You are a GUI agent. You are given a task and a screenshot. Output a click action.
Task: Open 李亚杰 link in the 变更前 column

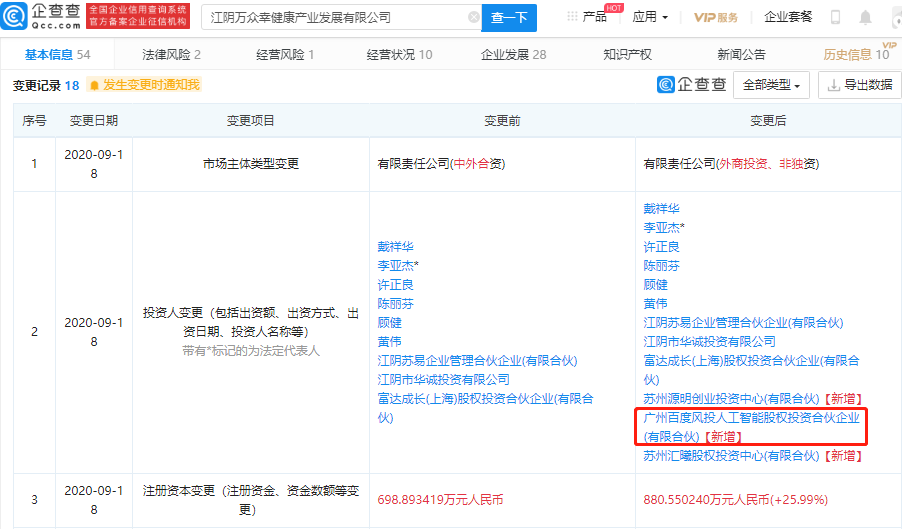coord(398,266)
